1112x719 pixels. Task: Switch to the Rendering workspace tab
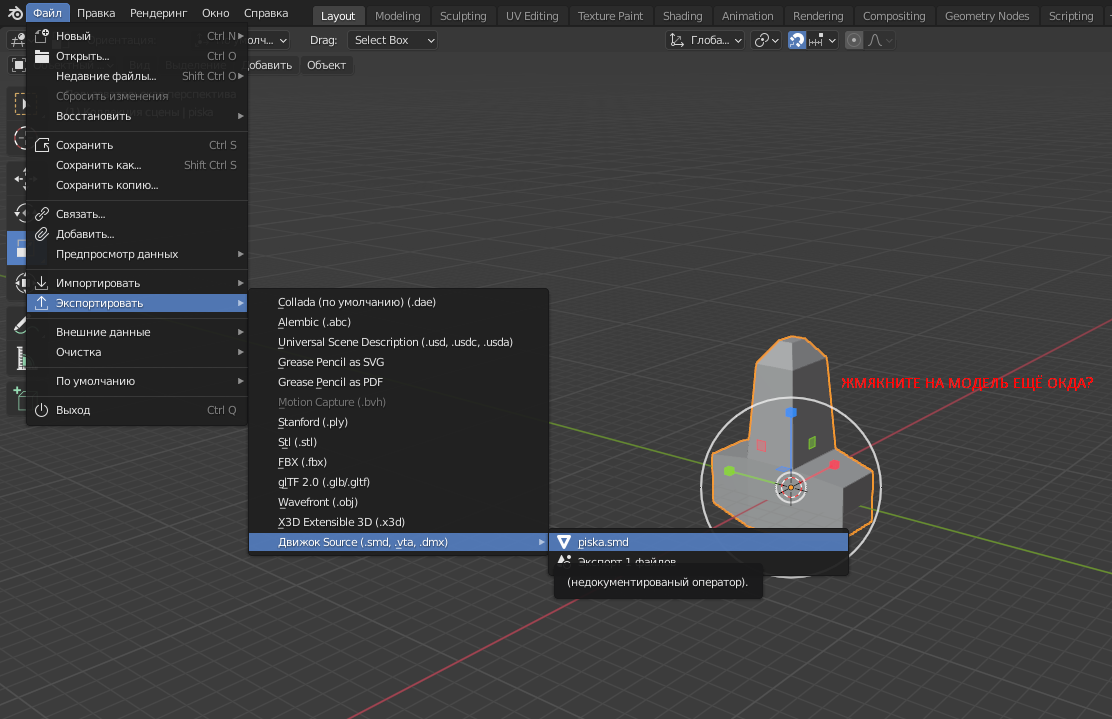[x=818, y=16]
